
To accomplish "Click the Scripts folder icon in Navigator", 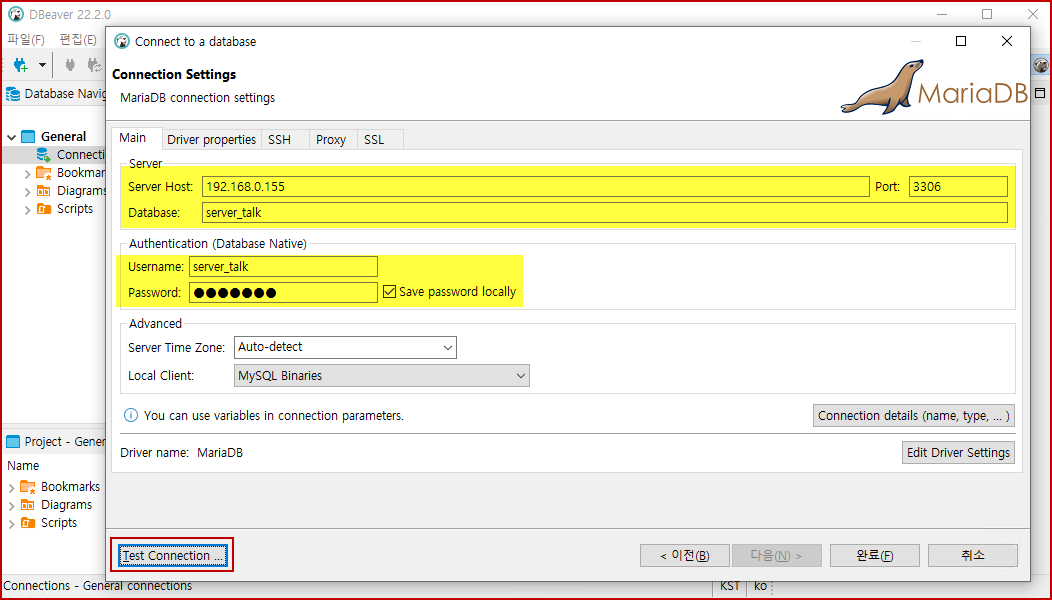I will coord(44,209).
